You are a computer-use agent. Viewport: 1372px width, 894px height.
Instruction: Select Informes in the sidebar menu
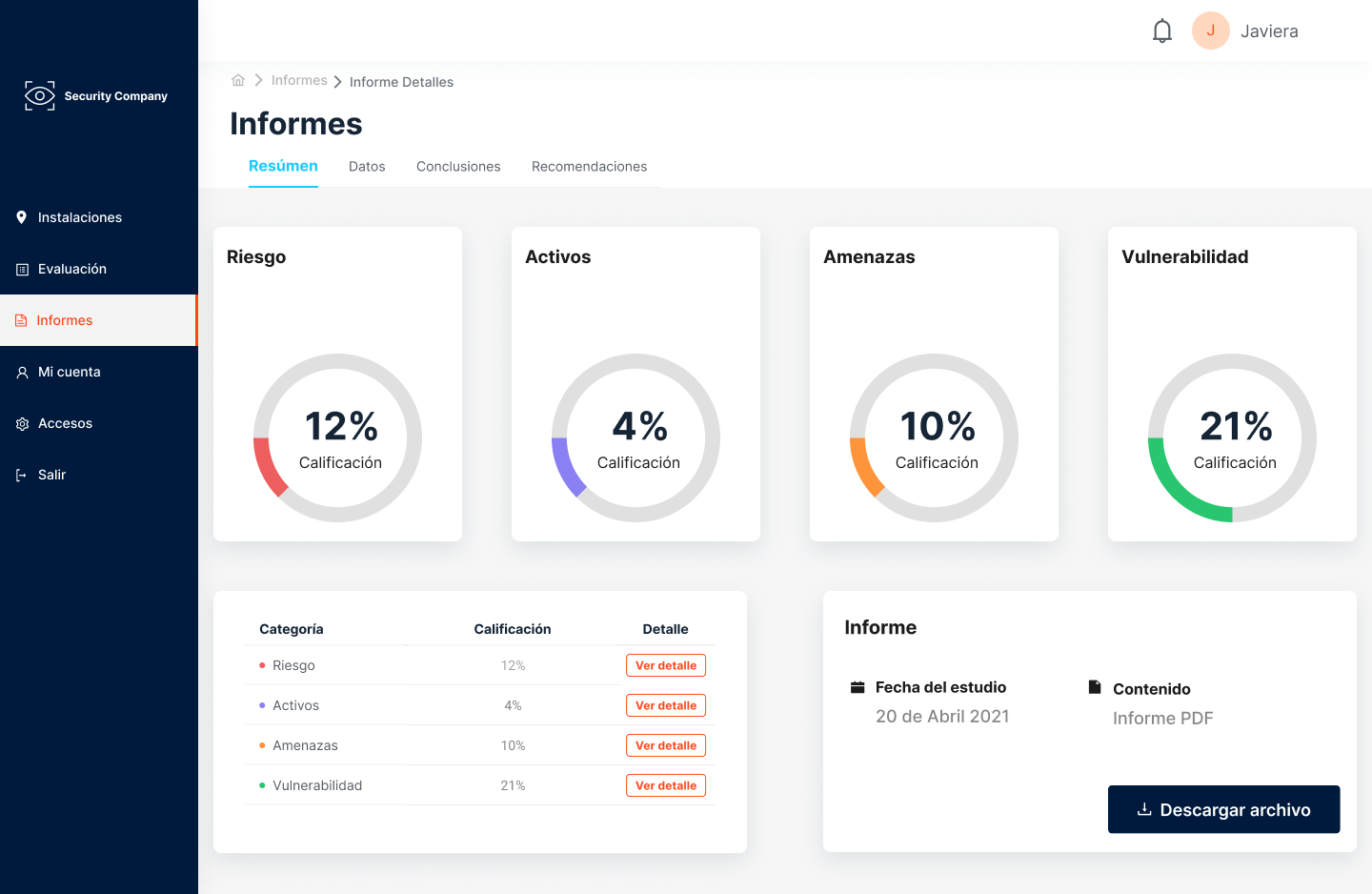[98, 320]
